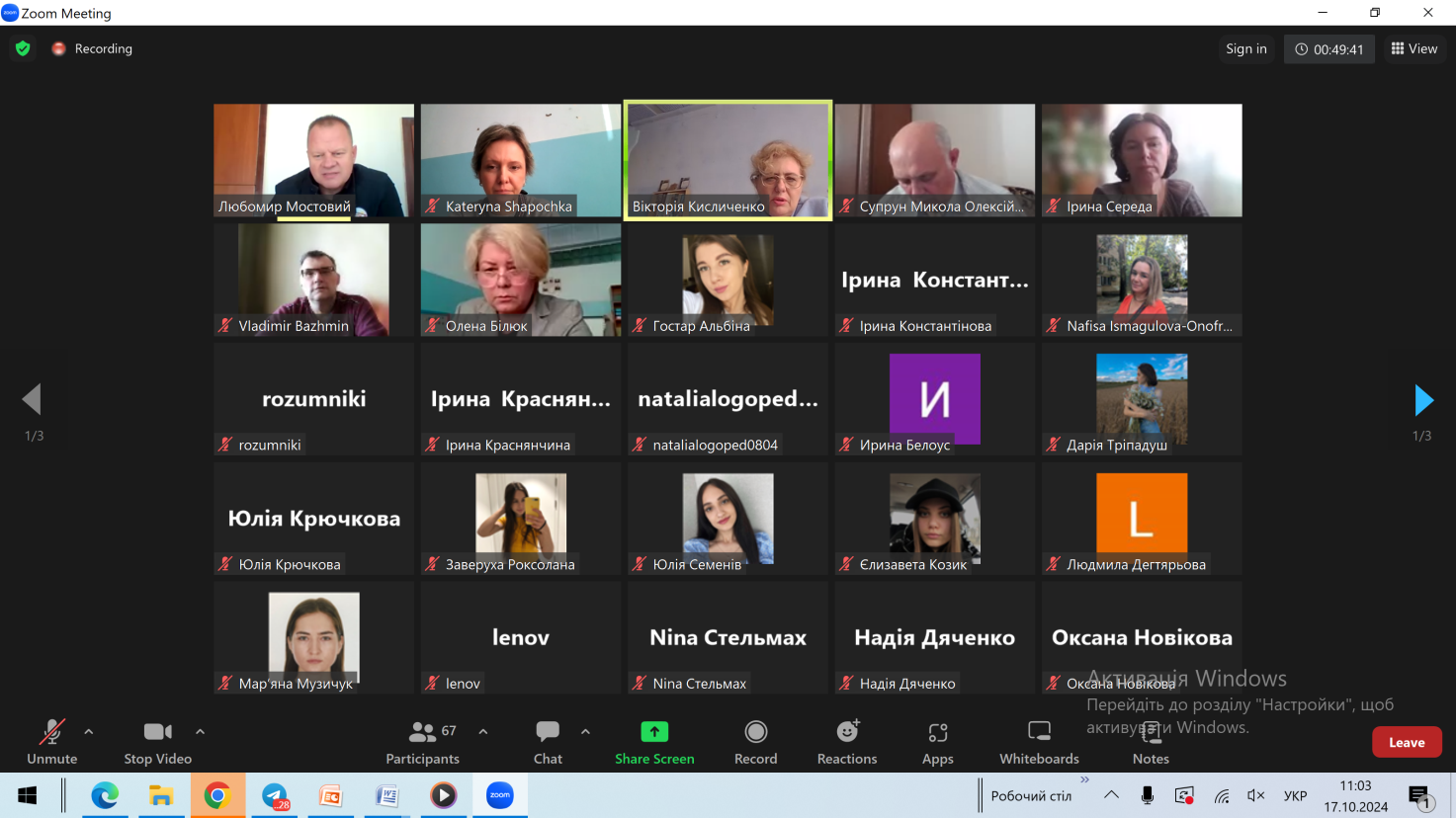Open media player taskbar icon
Image resolution: width=1456 pixels, height=818 pixels.
point(444,795)
